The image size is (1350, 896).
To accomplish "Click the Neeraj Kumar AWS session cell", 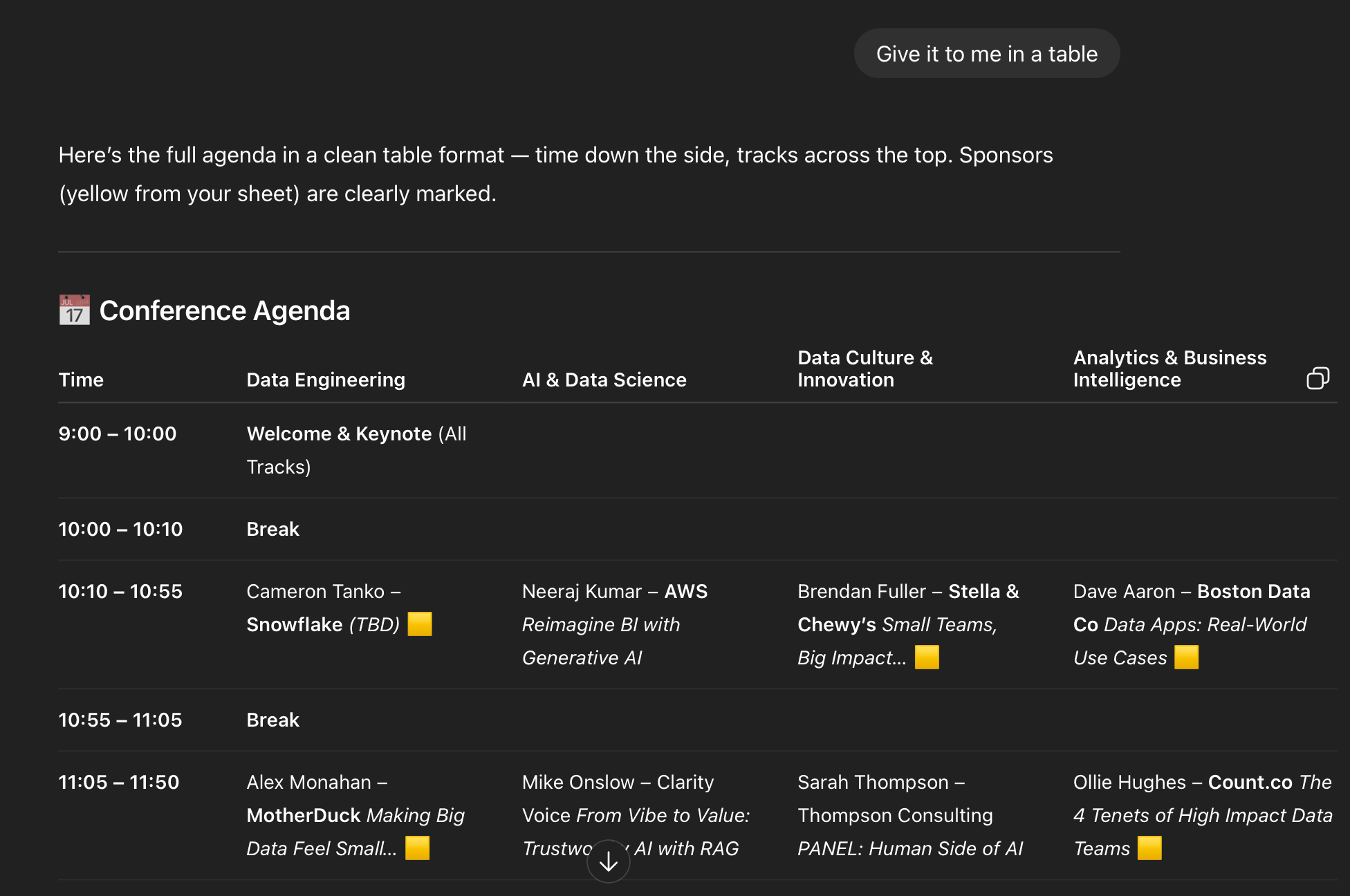I will click(x=614, y=624).
